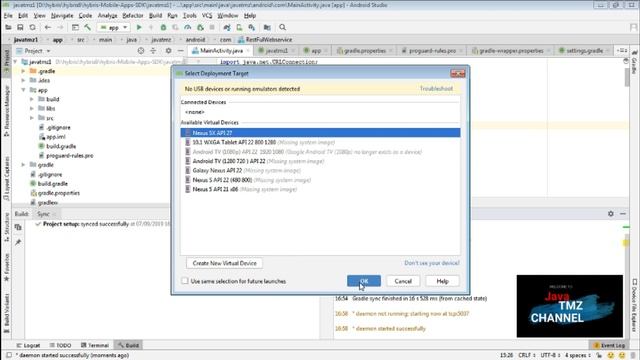Image resolution: width=640 pixels, height=360 pixels.
Task: Open Device File Explorer side tab
Action: pyautogui.click(x=635, y=305)
